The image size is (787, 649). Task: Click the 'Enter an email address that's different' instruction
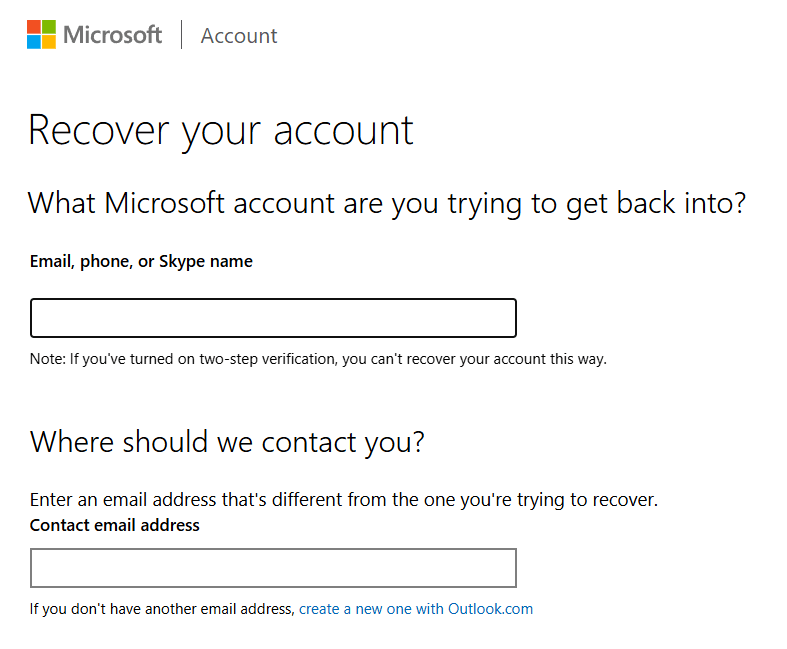point(344,500)
